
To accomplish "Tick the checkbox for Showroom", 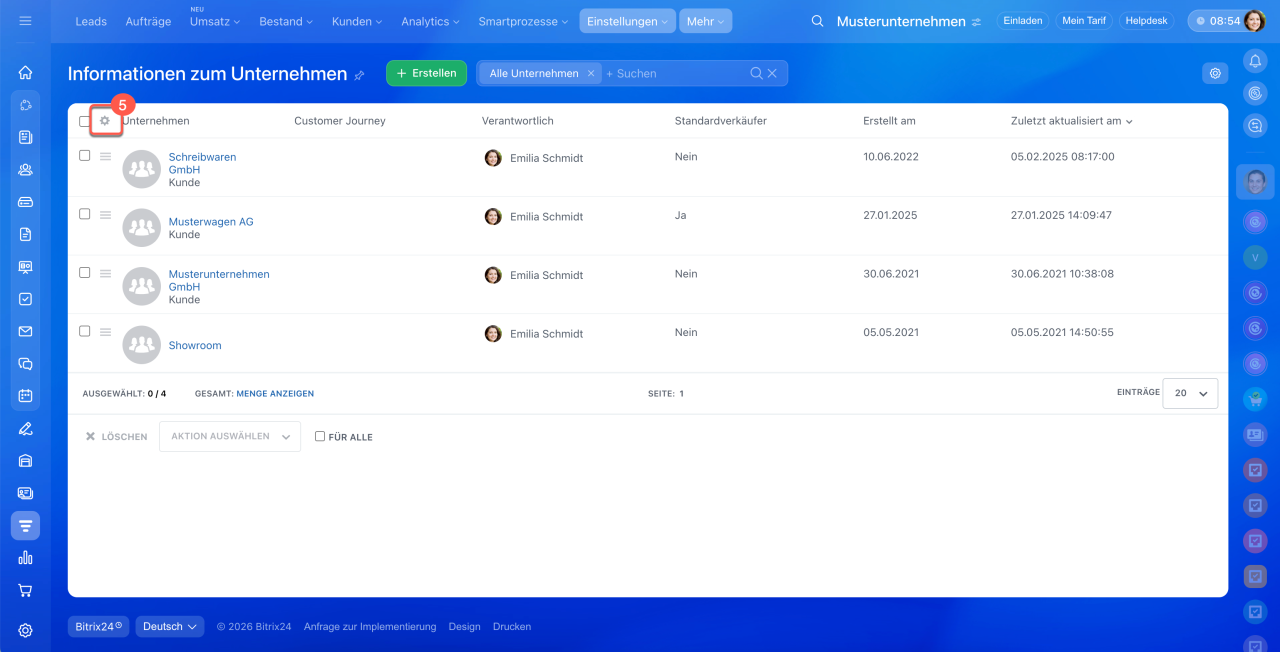I will tap(85, 331).
